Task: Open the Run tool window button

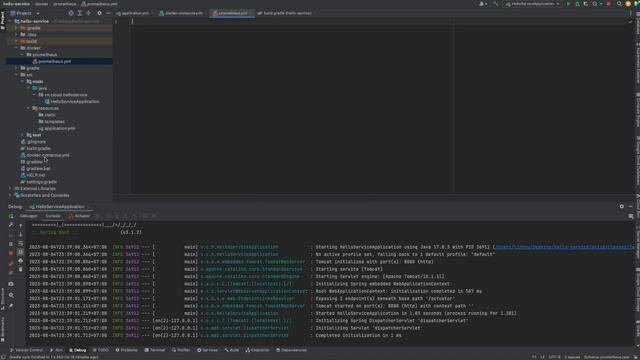Action: click(x=56, y=350)
